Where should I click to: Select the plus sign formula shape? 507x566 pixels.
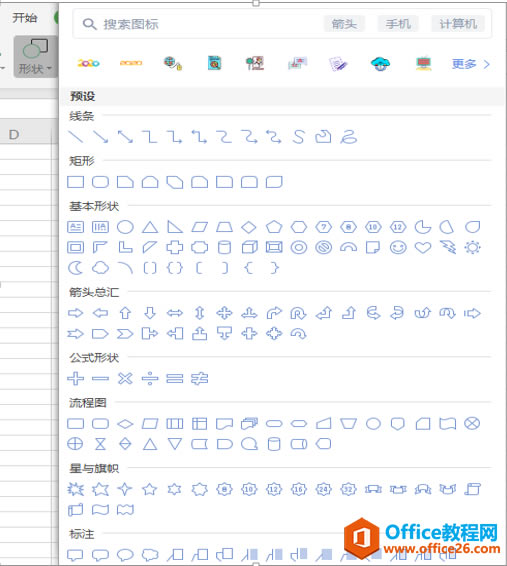[75, 379]
